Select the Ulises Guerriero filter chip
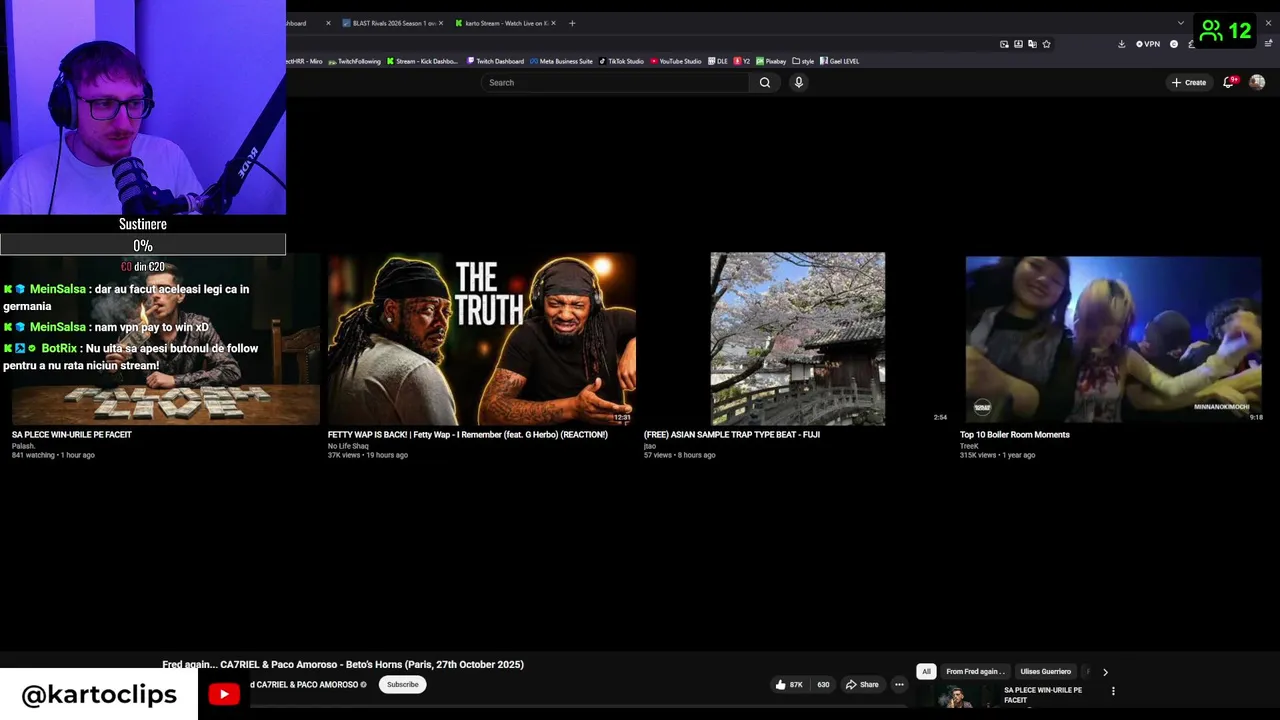Image resolution: width=1280 pixels, height=720 pixels. click(x=1045, y=672)
